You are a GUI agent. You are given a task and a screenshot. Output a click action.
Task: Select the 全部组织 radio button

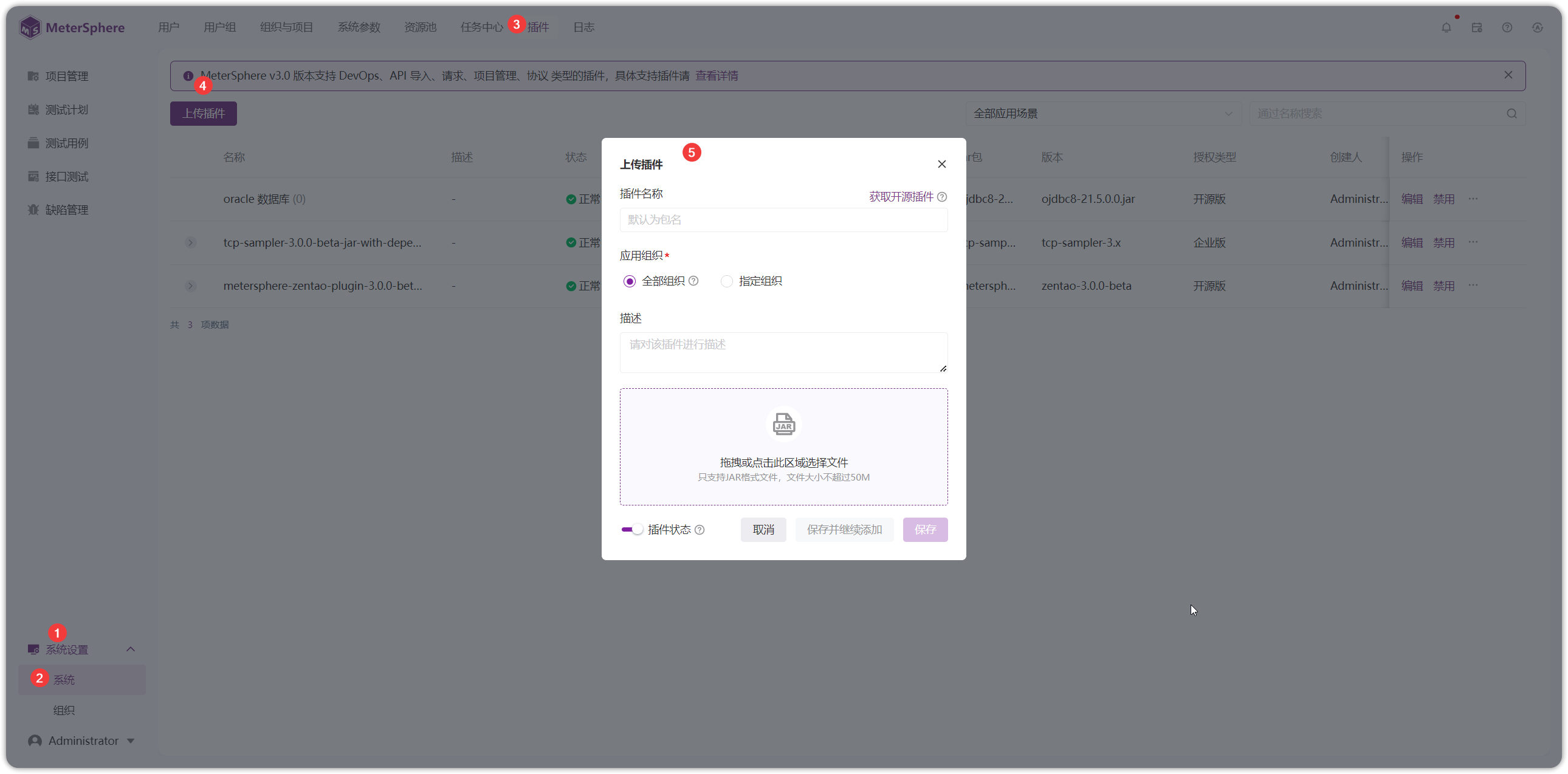click(x=630, y=281)
